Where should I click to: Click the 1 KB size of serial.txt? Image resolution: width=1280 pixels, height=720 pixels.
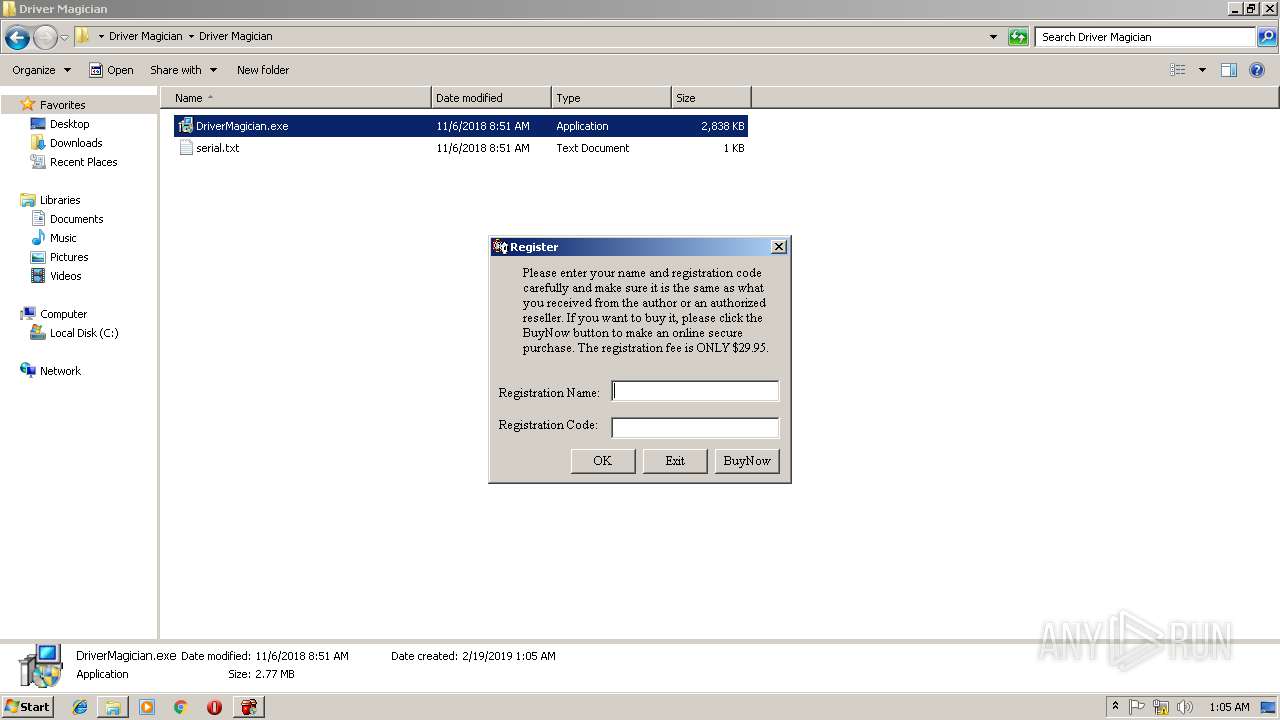tap(734, 148)
